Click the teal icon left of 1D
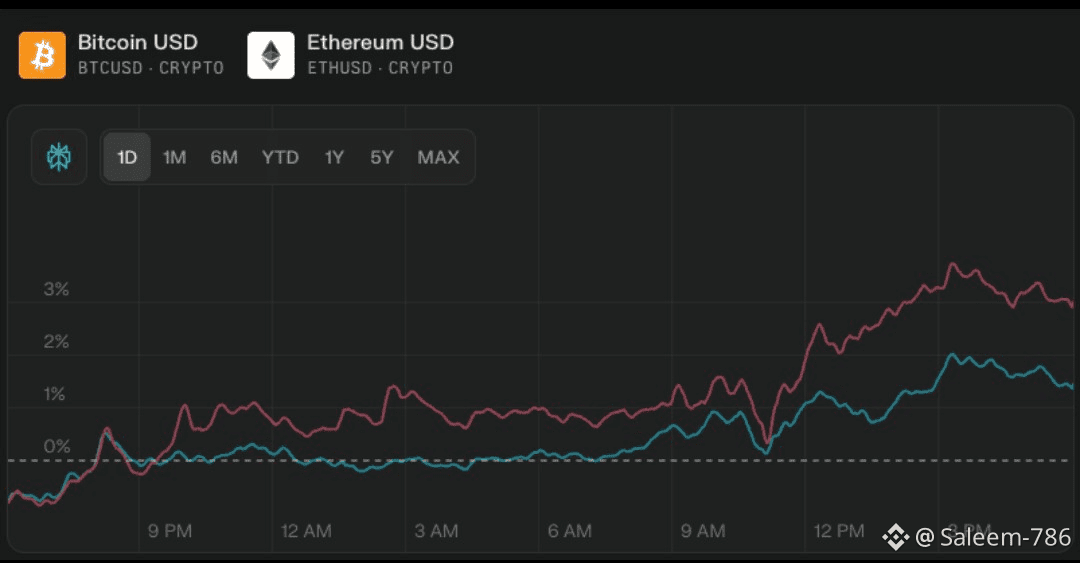Image resolution: width=1080 pixels, height=563 pixels. pos(59,157)
